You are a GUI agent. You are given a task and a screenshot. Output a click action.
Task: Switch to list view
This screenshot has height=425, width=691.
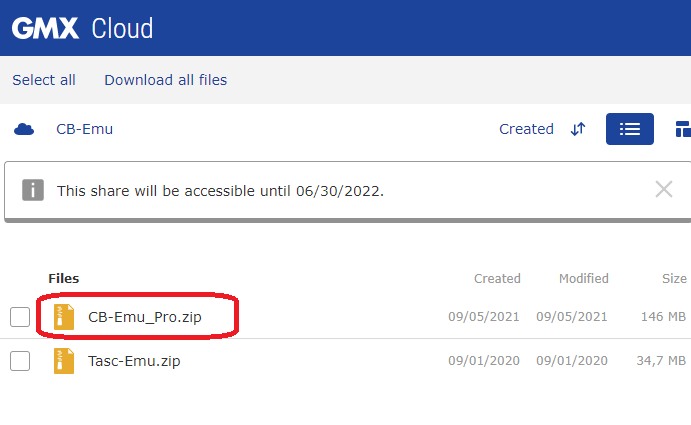click(x=630, y=129)
